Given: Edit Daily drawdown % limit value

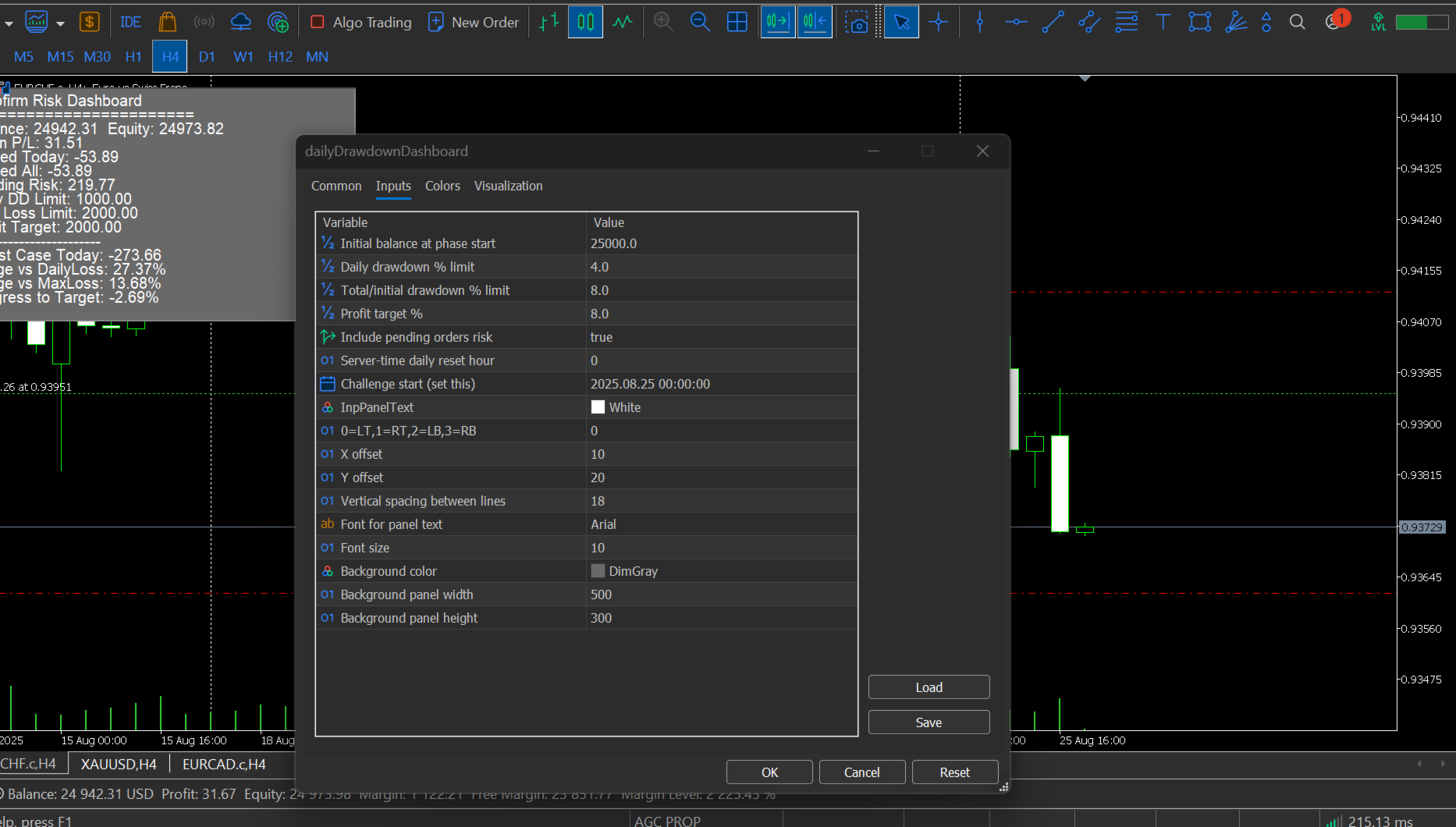Looking at the screenshot, I should click(x=722, y=267).
